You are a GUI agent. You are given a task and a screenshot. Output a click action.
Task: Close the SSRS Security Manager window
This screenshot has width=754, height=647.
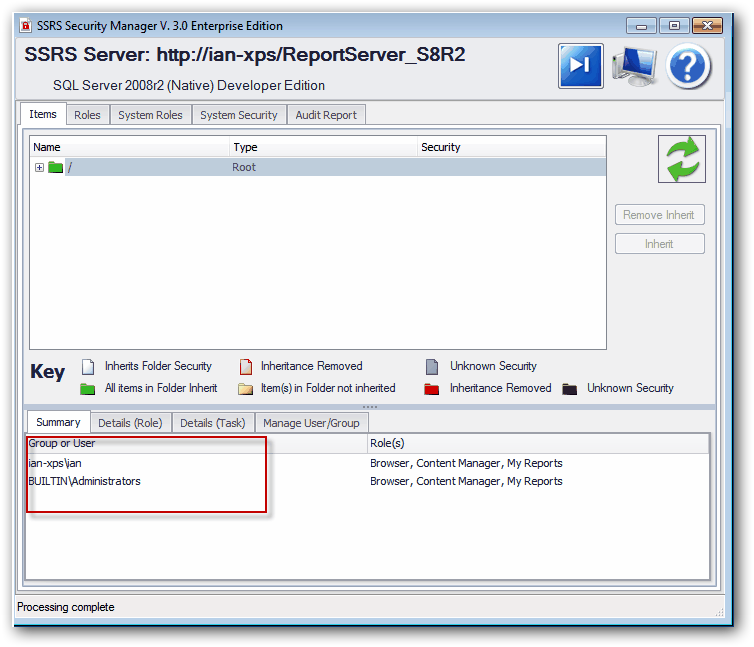(707, 26)
